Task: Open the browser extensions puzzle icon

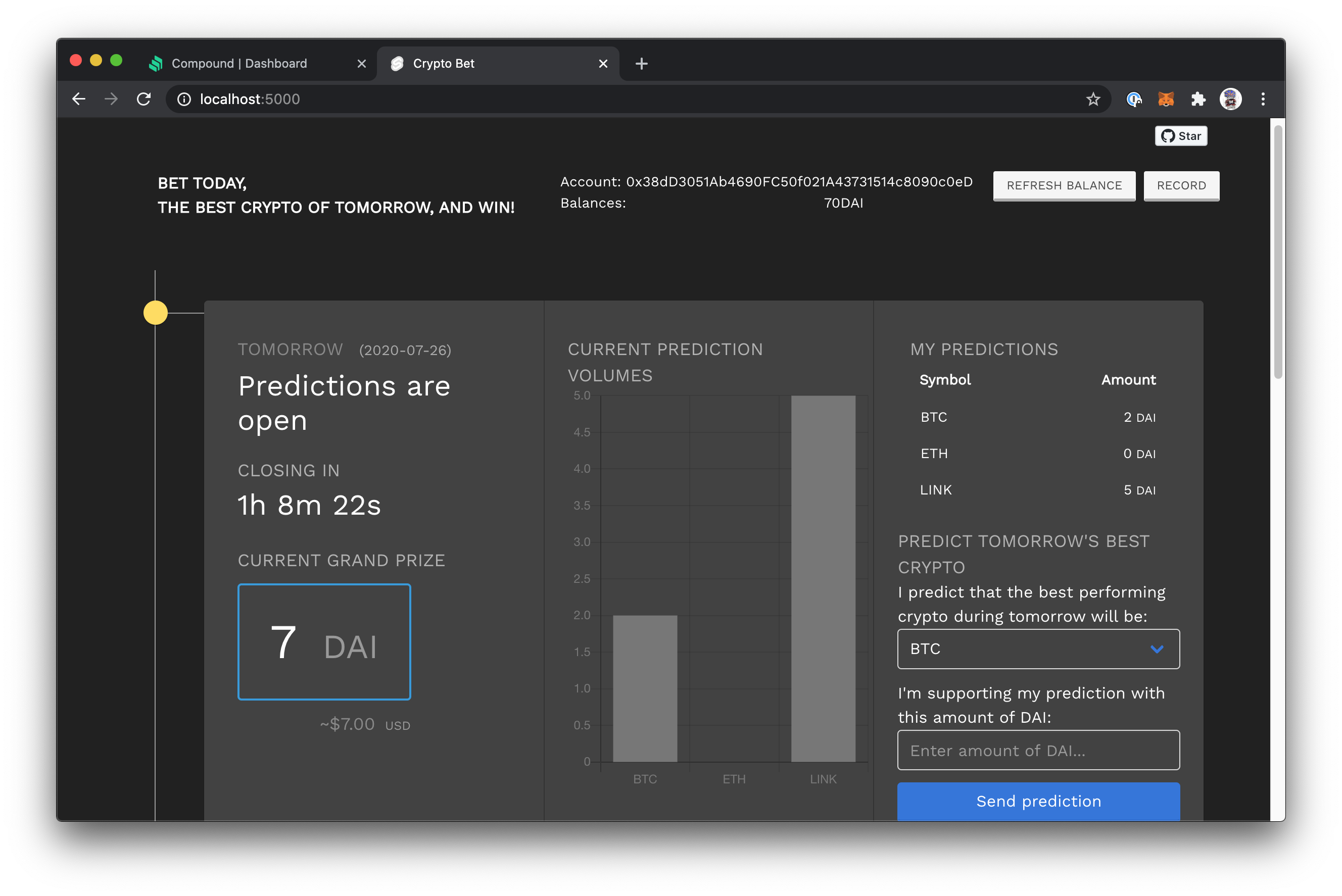Action: pyautogui.click(x=1198, y=99)
